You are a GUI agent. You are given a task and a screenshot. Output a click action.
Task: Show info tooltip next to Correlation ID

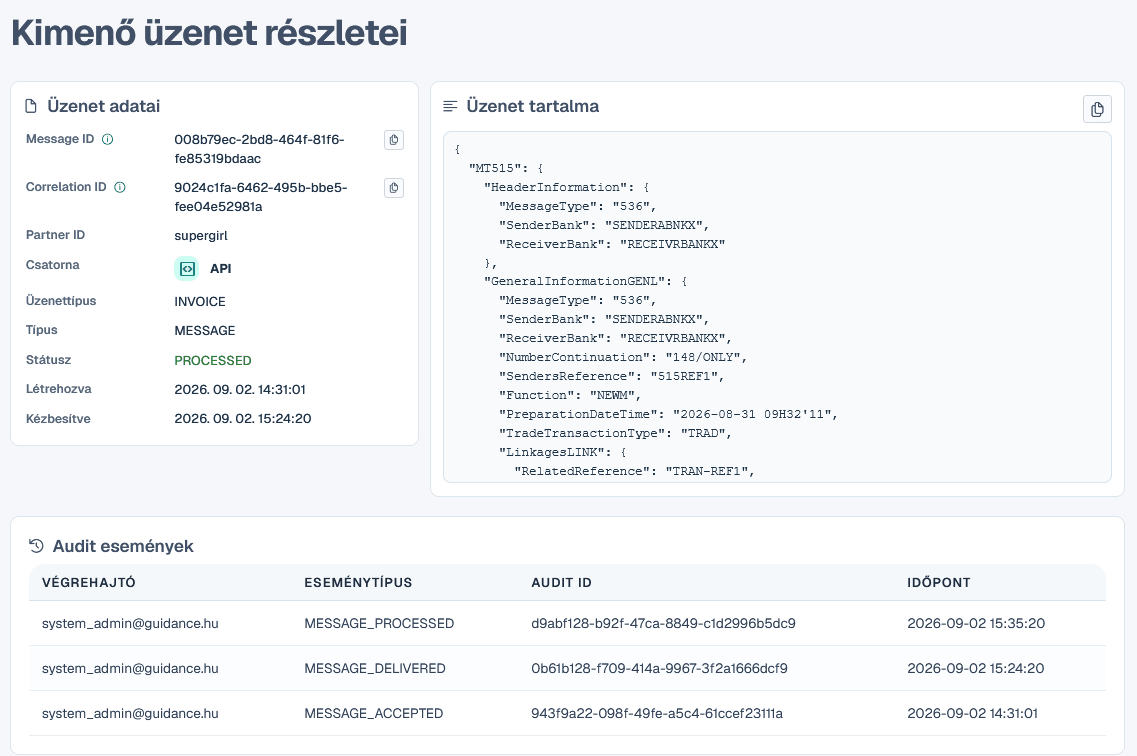120,187
